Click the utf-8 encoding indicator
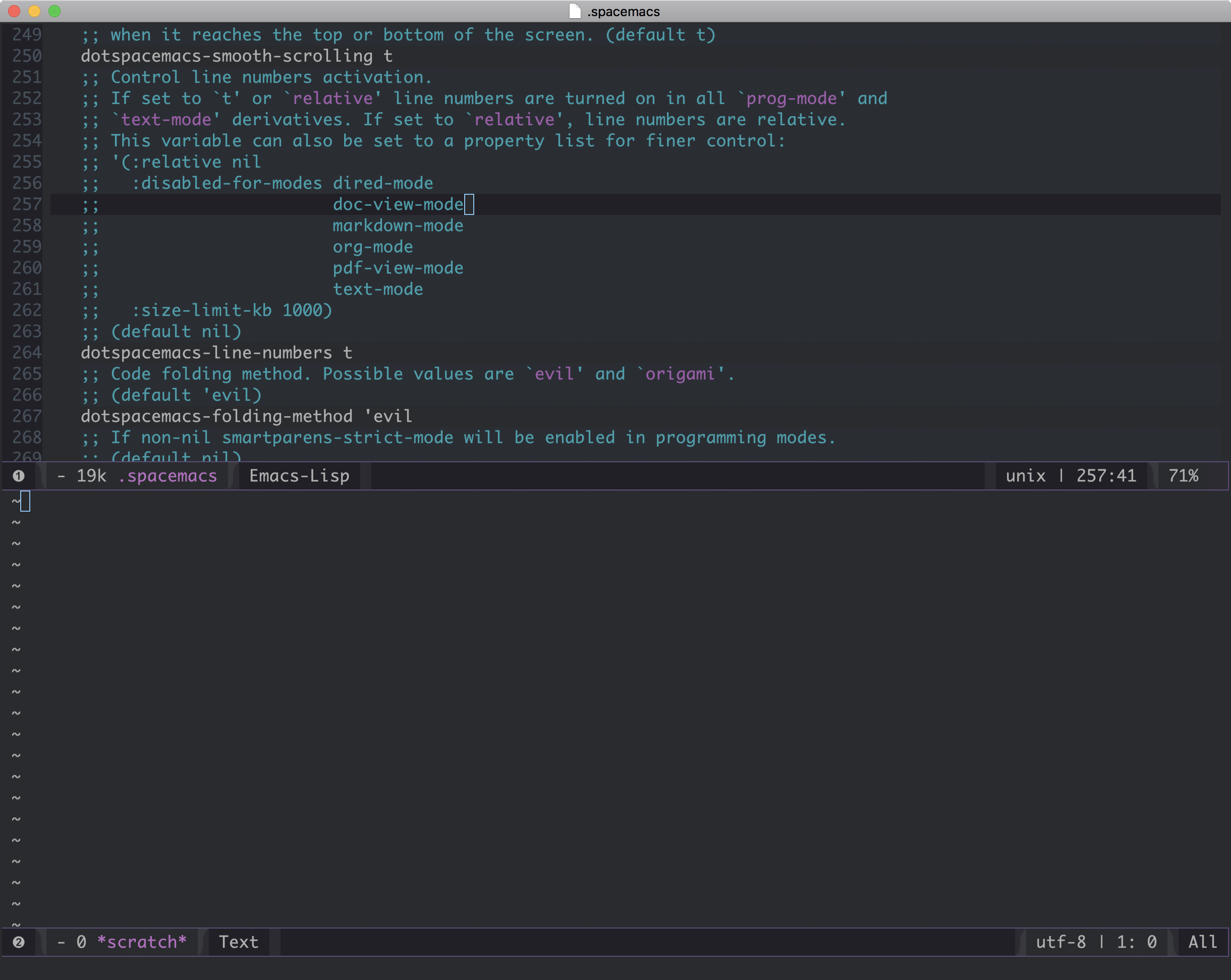The width and height of the screenshot is (1231, 980). (1061, 942)
